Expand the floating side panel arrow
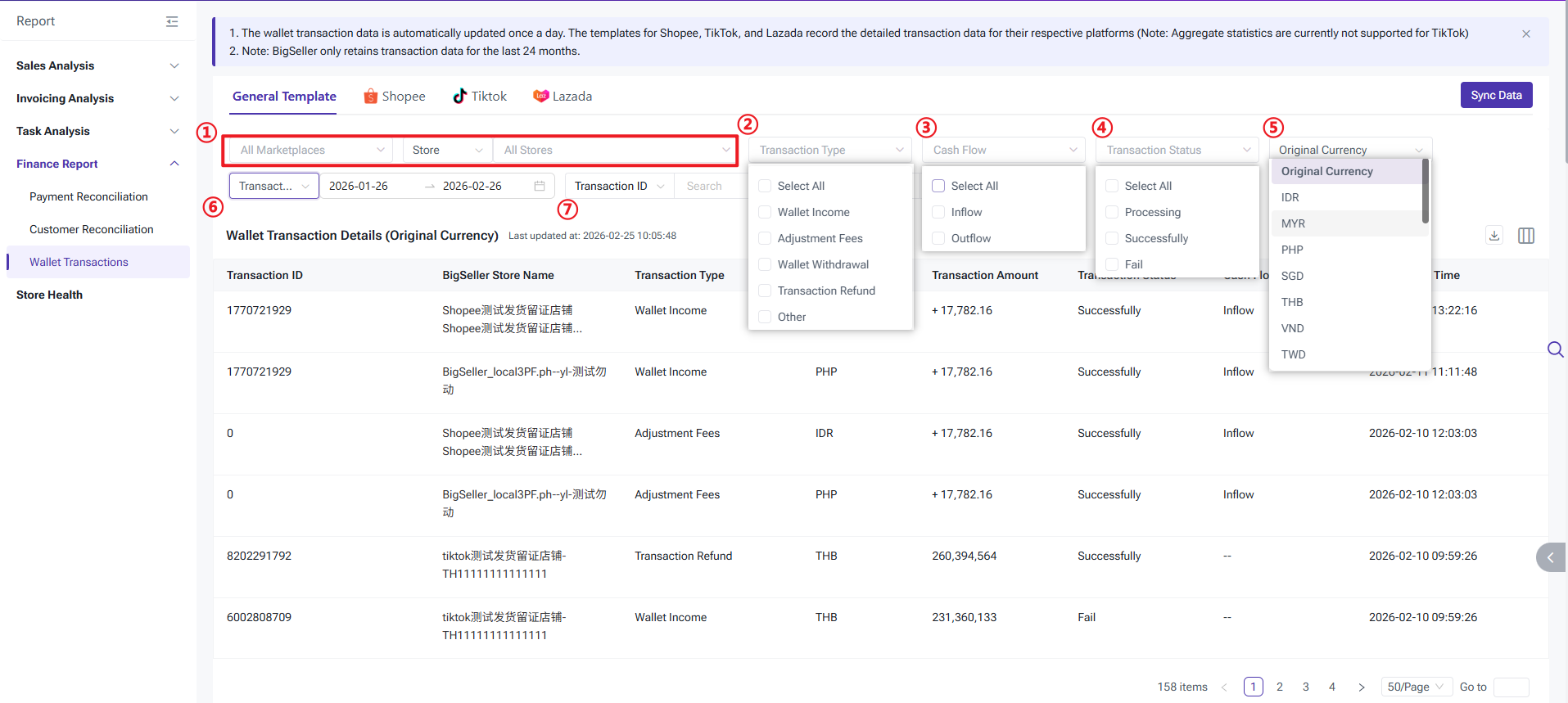The height and width of the screenshot is (703, 1568). coord(1550,557)
